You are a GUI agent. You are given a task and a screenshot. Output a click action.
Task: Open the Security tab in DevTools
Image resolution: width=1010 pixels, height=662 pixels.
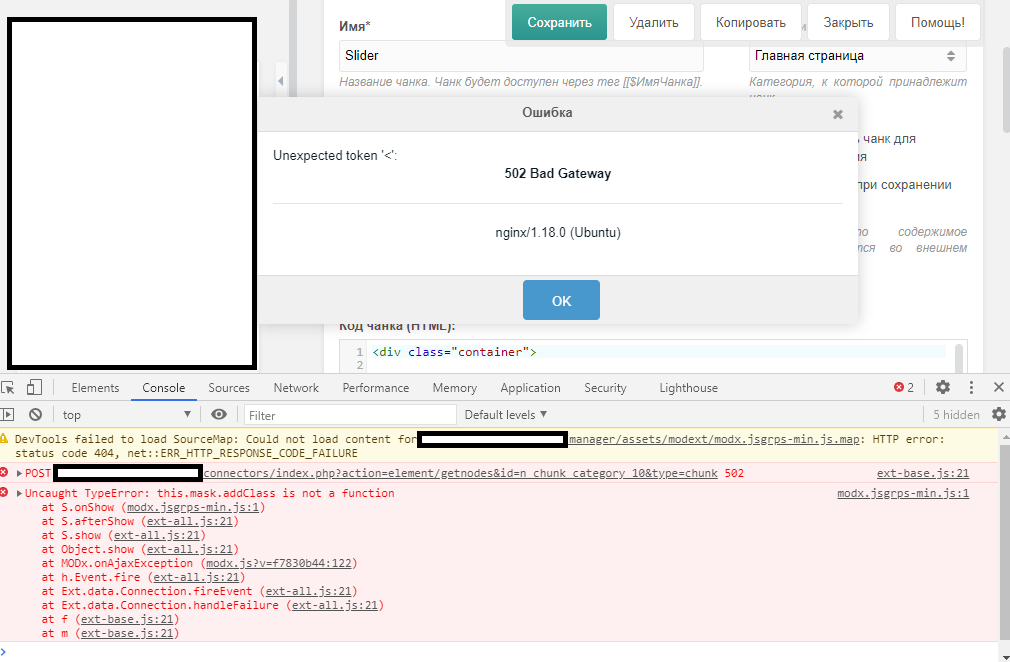coord(605,388)
